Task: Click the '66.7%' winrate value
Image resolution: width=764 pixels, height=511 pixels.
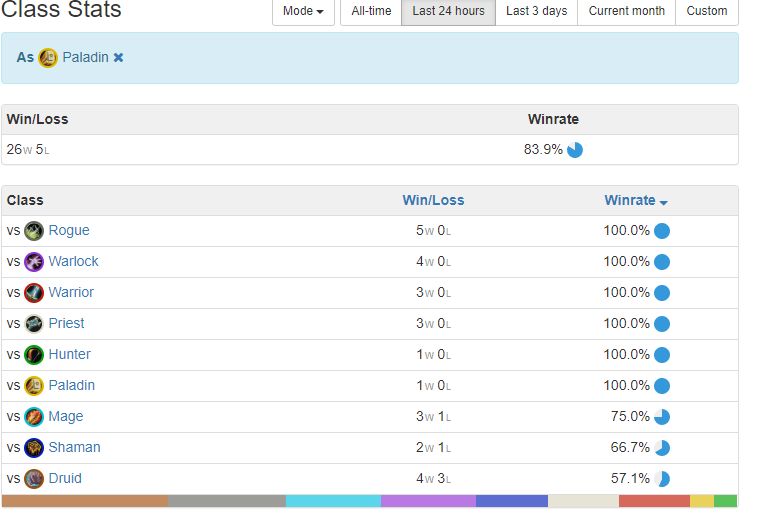Action: (630, 448)
